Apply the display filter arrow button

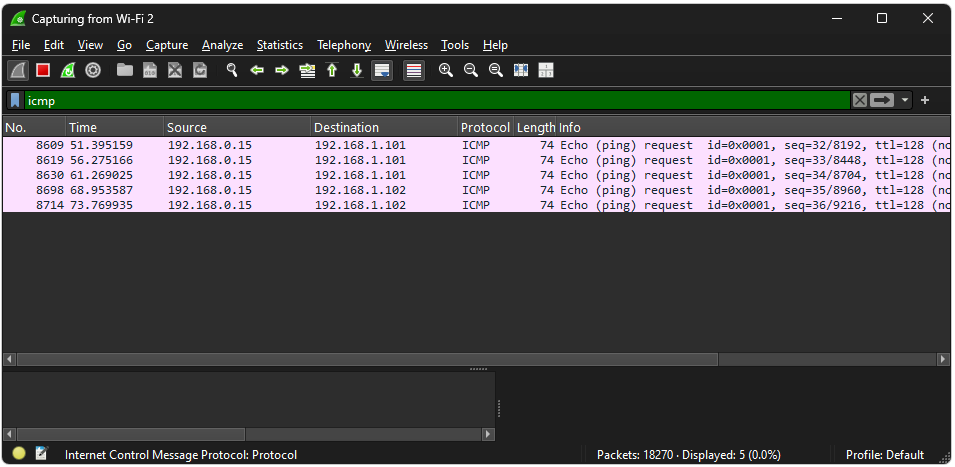click(882, 100)
